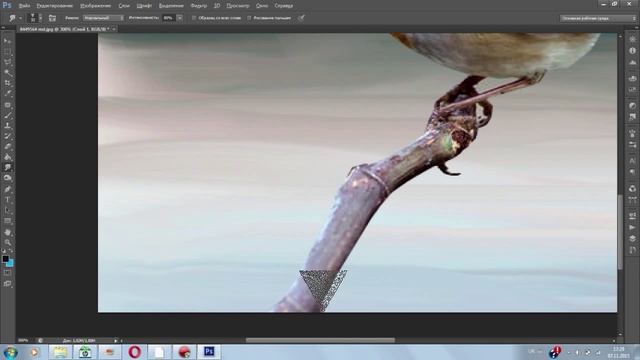Select the Pen tool
The width and height of the screenshot is (640, 360).
click(x=7, y=189)
